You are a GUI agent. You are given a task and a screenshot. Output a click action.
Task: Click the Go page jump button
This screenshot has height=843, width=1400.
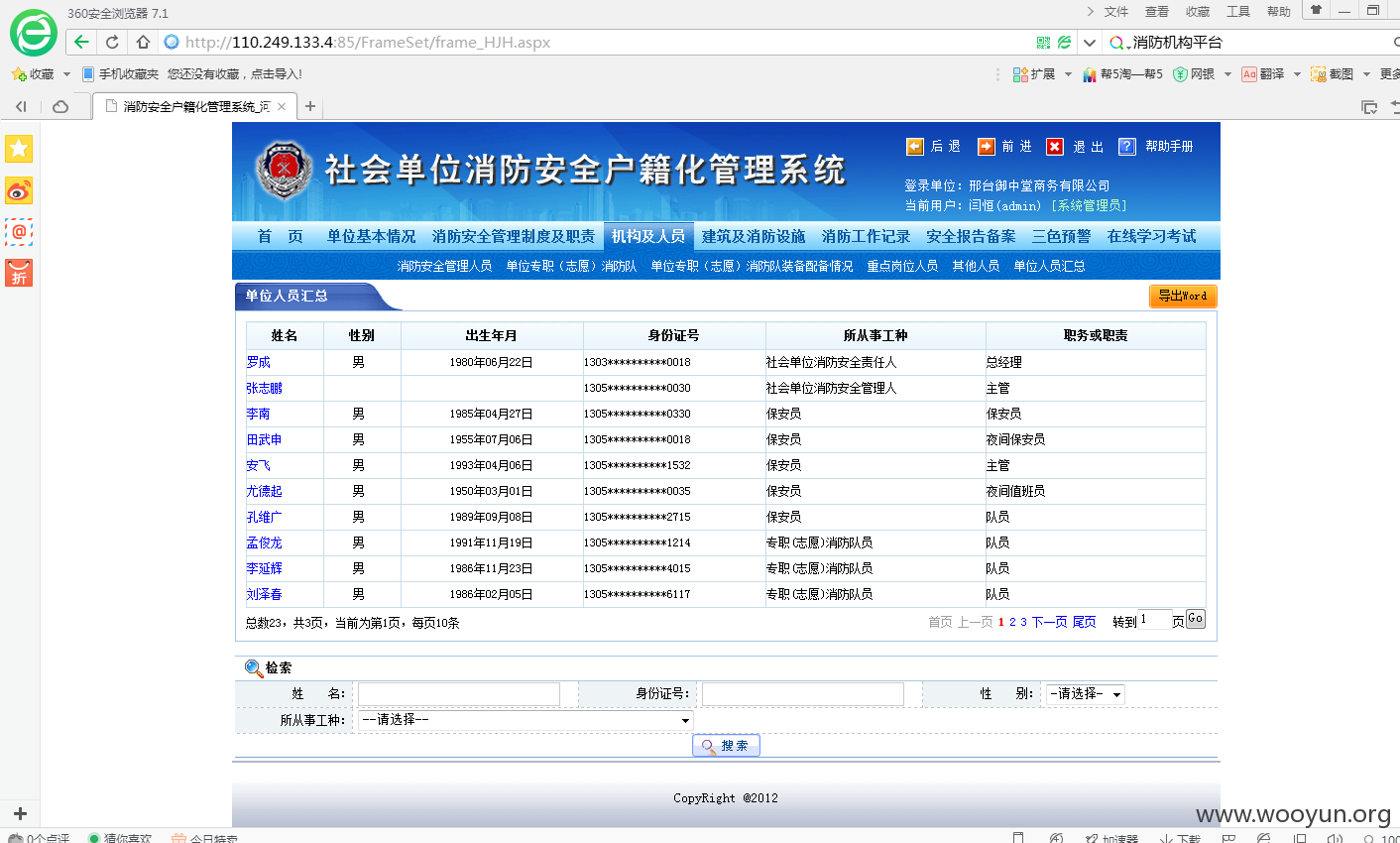pyautogui.click(x=1196, y=619)
